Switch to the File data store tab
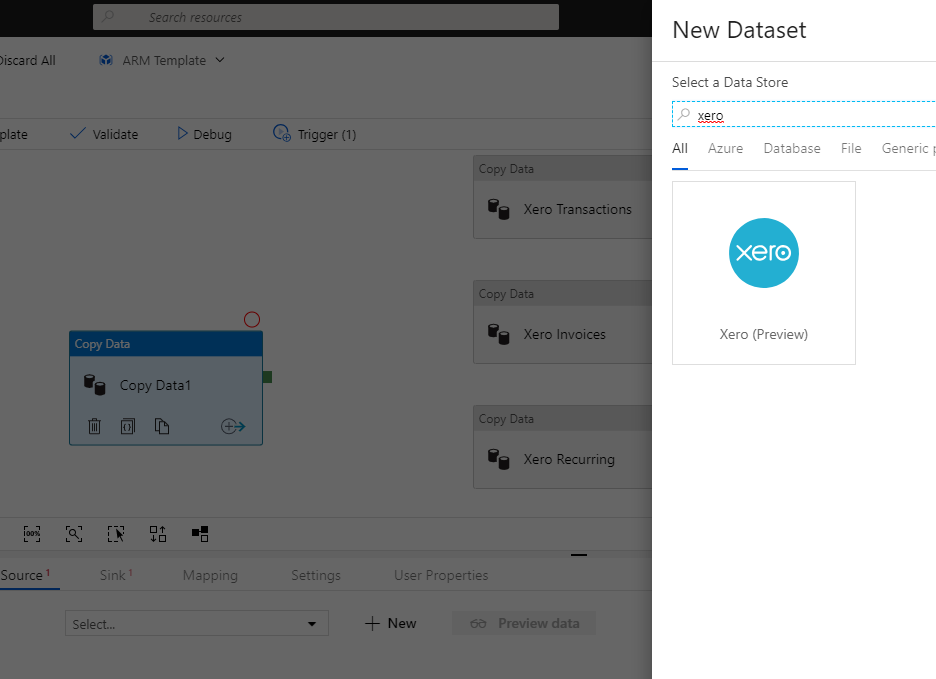 coord(851,149)
